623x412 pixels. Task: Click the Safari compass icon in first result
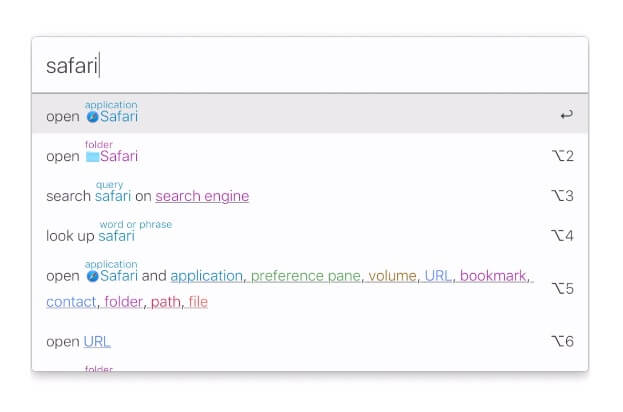[x=93, y=117]
